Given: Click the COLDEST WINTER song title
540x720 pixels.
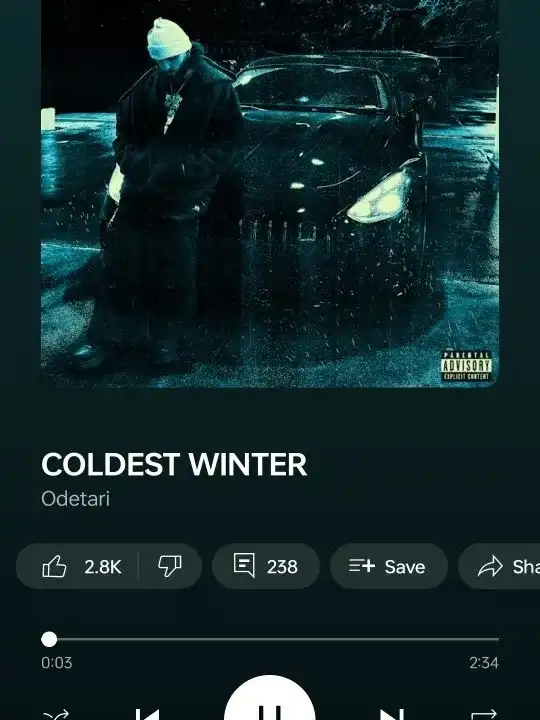Looking at the screenshot, I should coord(174,464).
